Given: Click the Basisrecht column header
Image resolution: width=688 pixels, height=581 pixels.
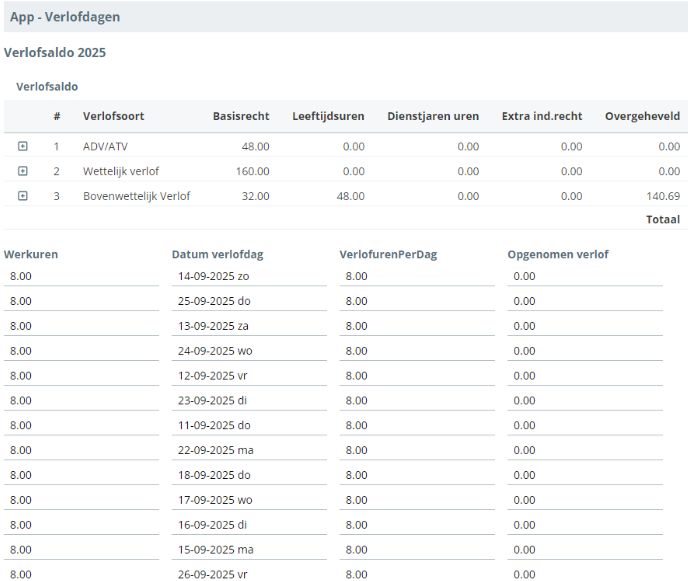Looking at the screenshot, I should [x=241, y=116].
